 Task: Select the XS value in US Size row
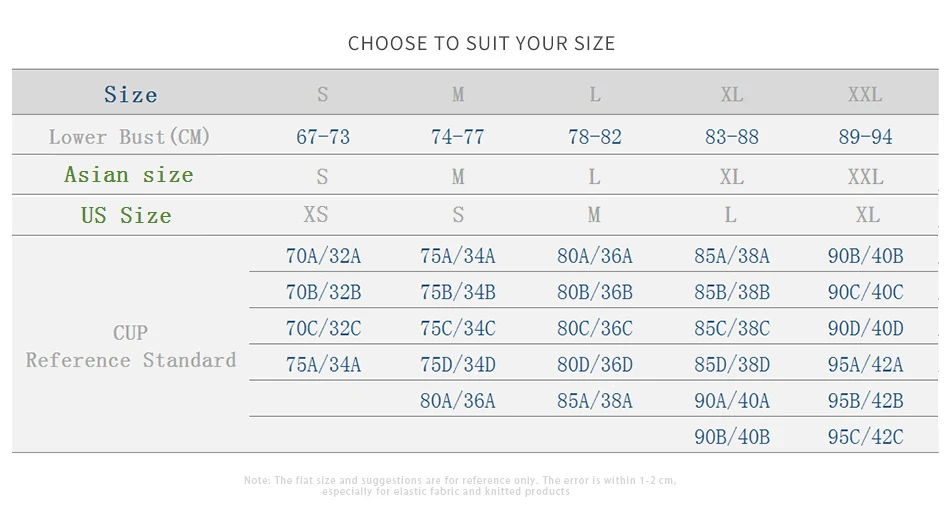pyautogui.click(x=316, y=214)
